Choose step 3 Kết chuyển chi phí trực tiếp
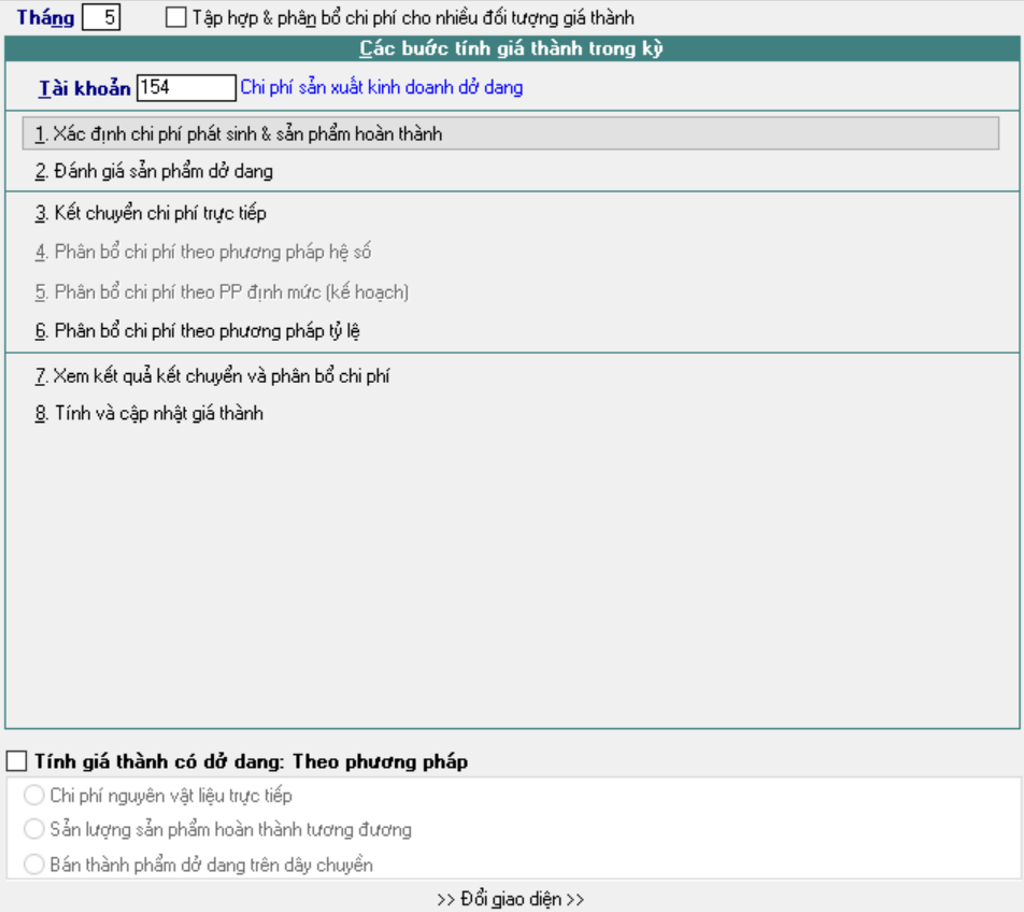This screenshot has width=1024, height=912. point(151,213)
